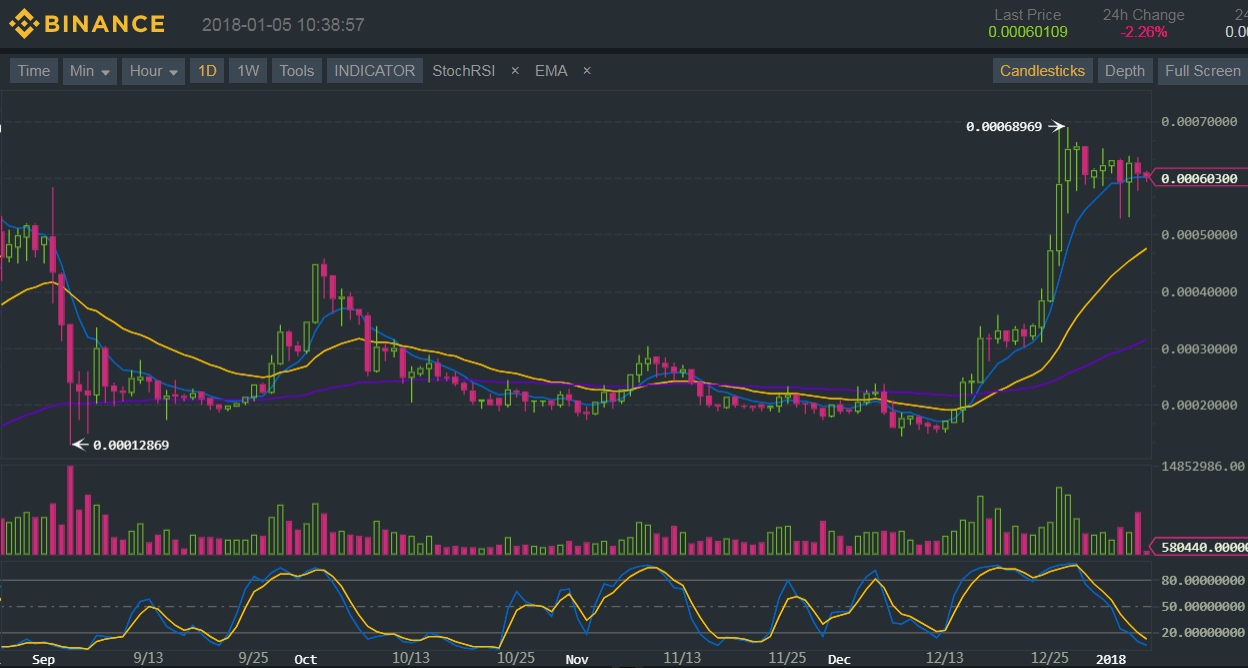Switch to the 1D interval

(x=207, y=71)
